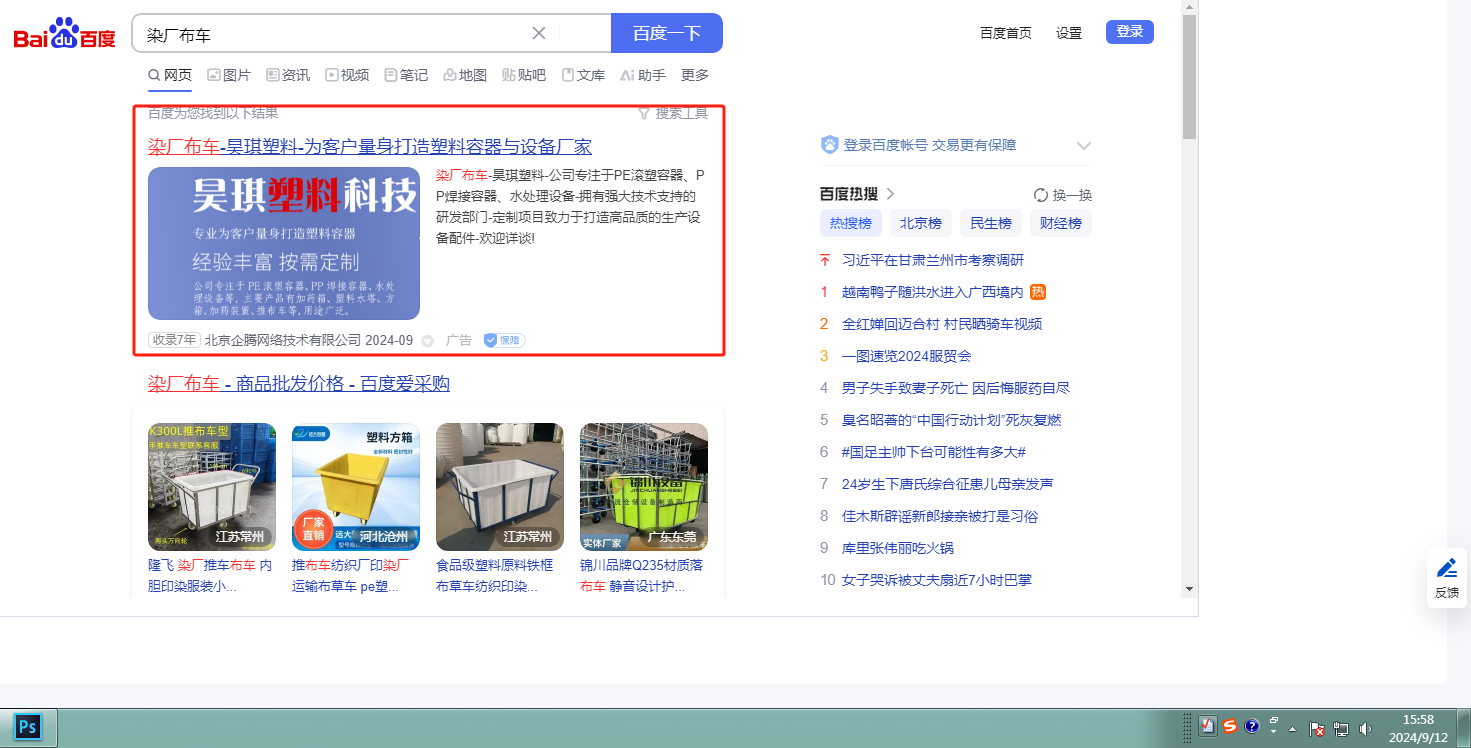
Task: Select the 北京榜 hot list tab
Action: [x=920, y=223]
